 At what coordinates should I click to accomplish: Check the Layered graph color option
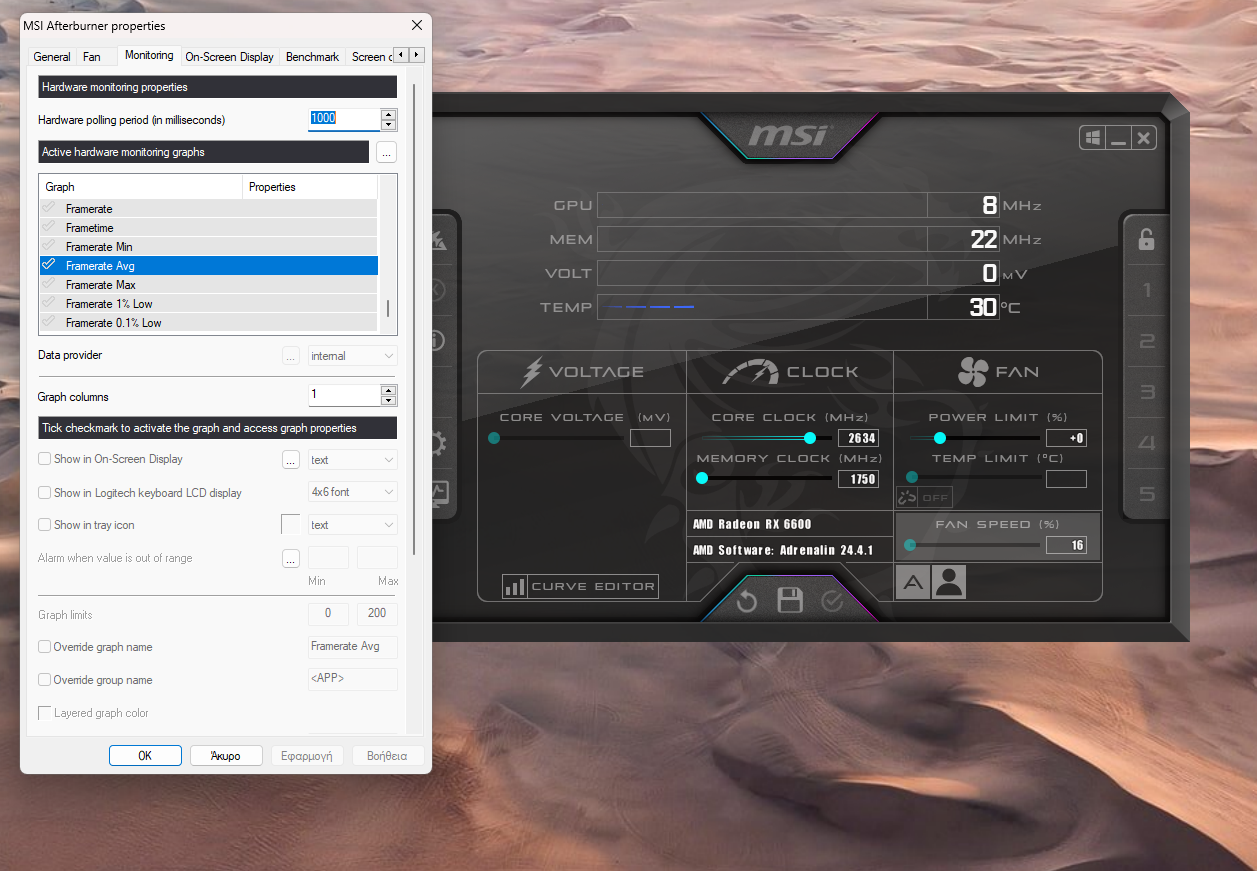tap(44, 713)
